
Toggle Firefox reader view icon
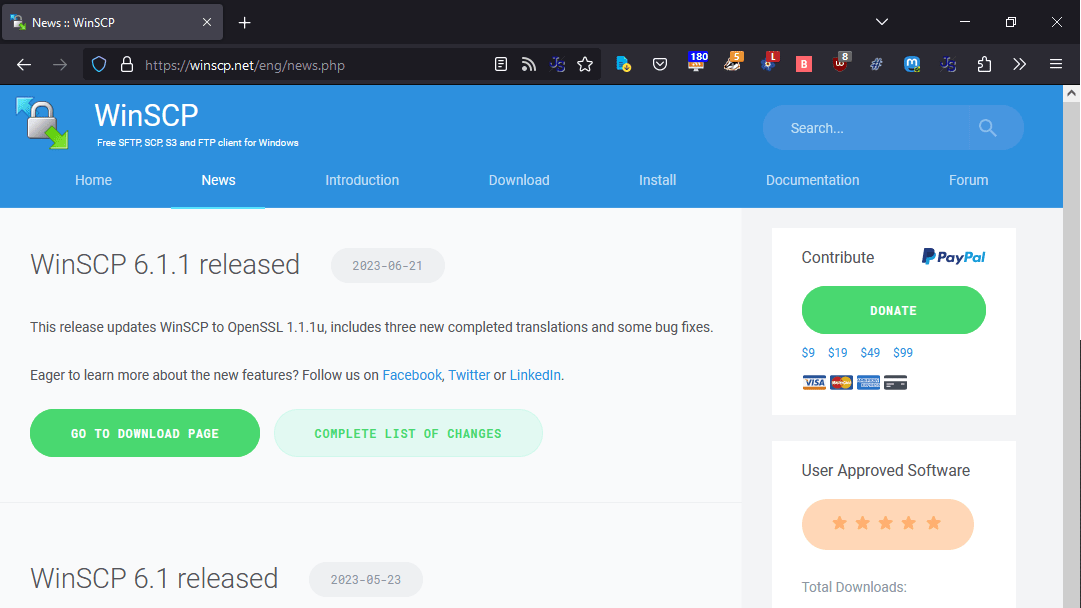[501, 64]
